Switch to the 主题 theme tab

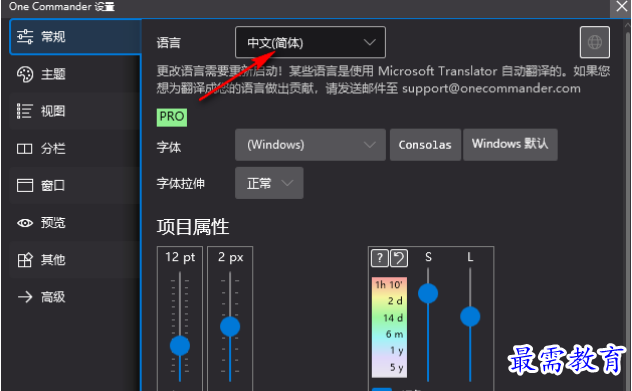tap(75, 74)
